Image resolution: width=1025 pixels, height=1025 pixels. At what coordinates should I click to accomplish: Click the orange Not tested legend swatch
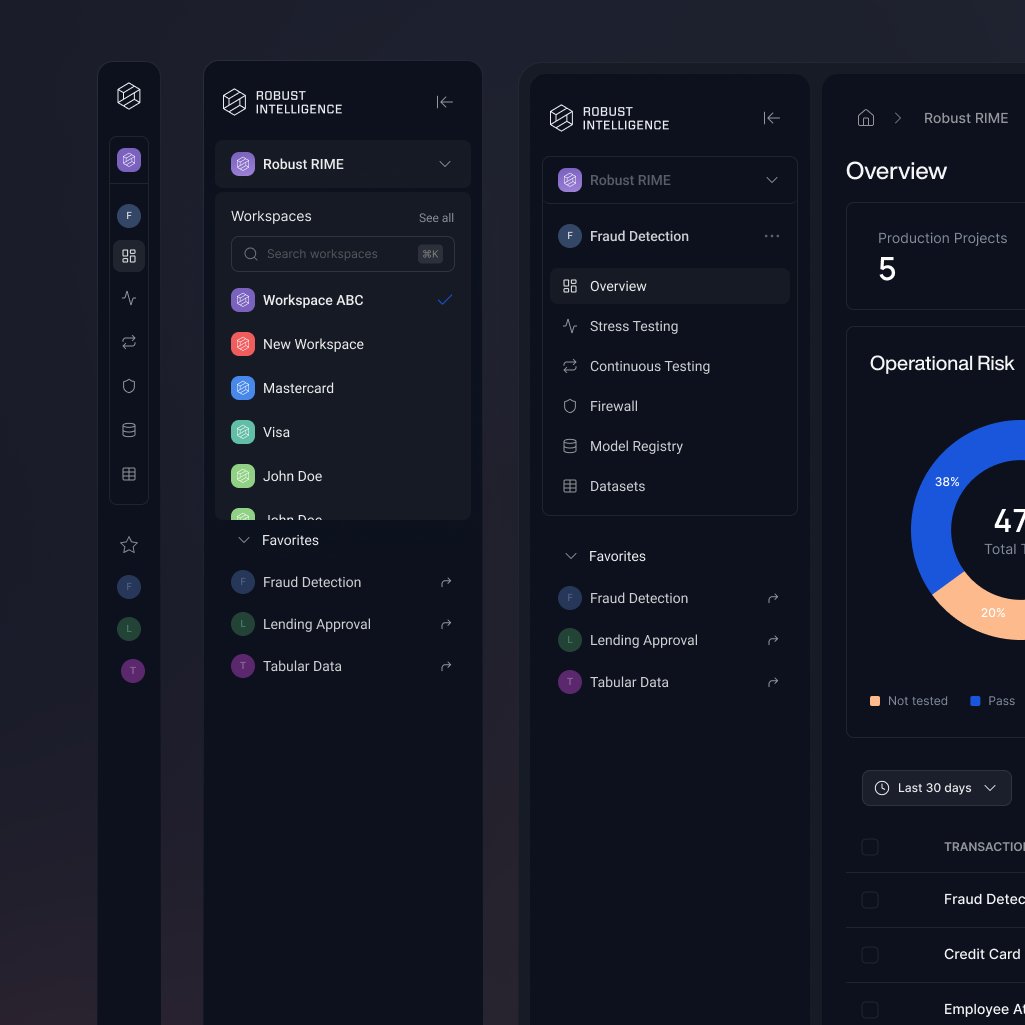[875, 701]
